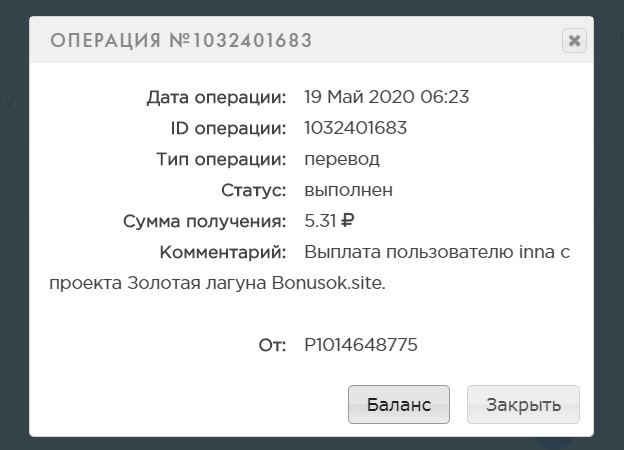624x450 pixels.
Task: Click the sender account P1014648775
Action: click(x=361, y=345)
